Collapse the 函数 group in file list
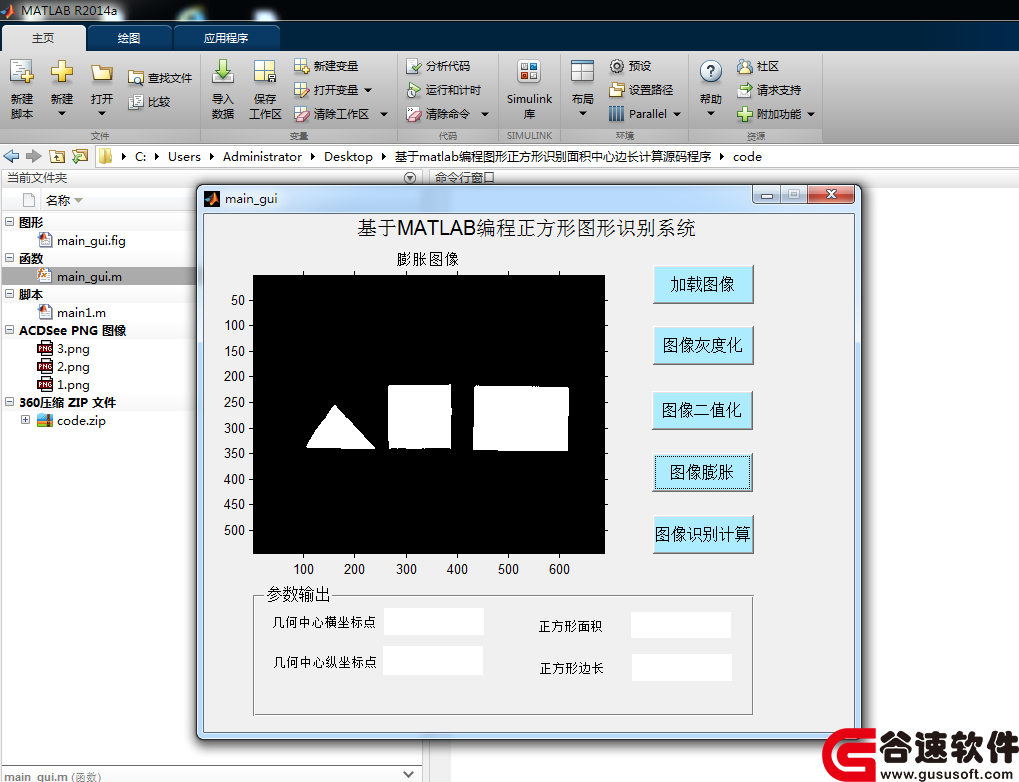Viewport: 1019px width, 782px height. 9,257
